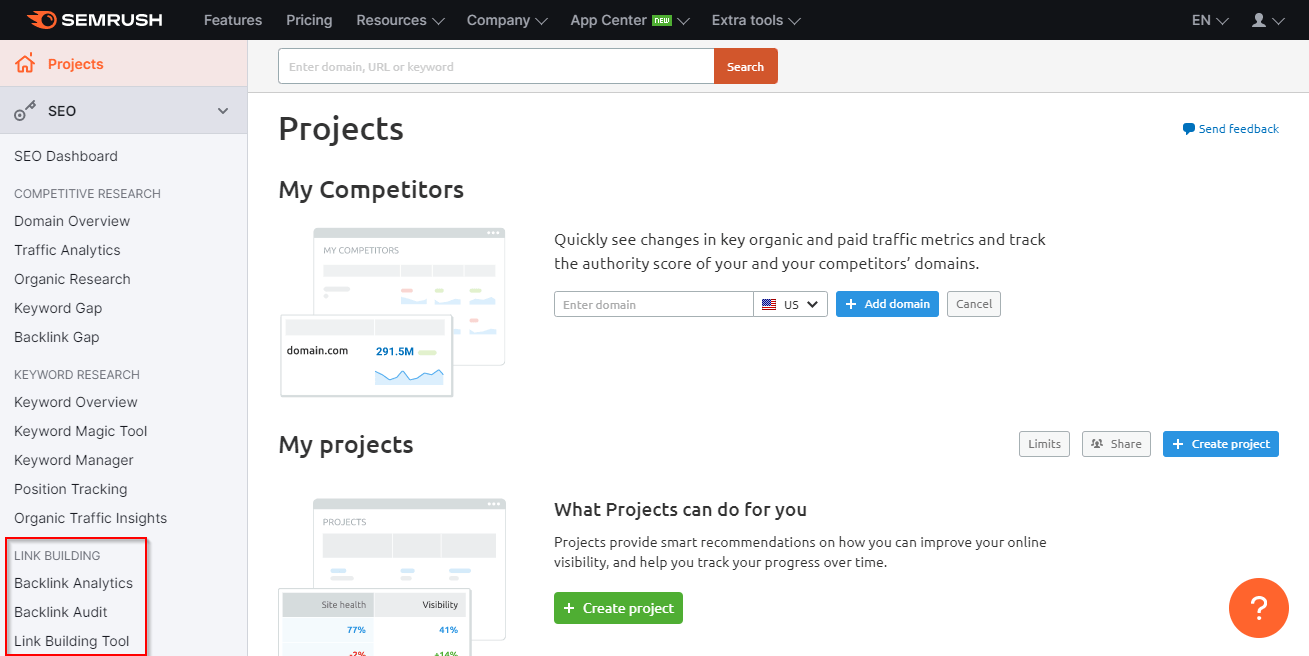Open the Extra tools dropdown

pos(756,20)
